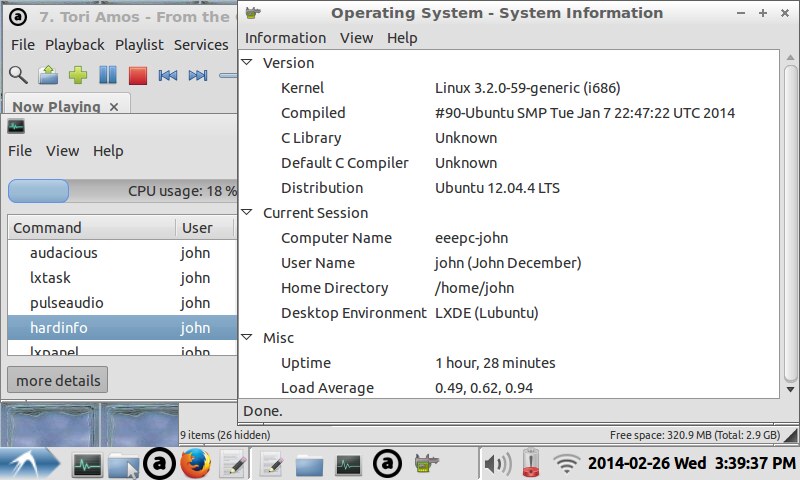
Task: Select the Desktop Environment row
Action: pyautogui.click(x=509, y=313)
